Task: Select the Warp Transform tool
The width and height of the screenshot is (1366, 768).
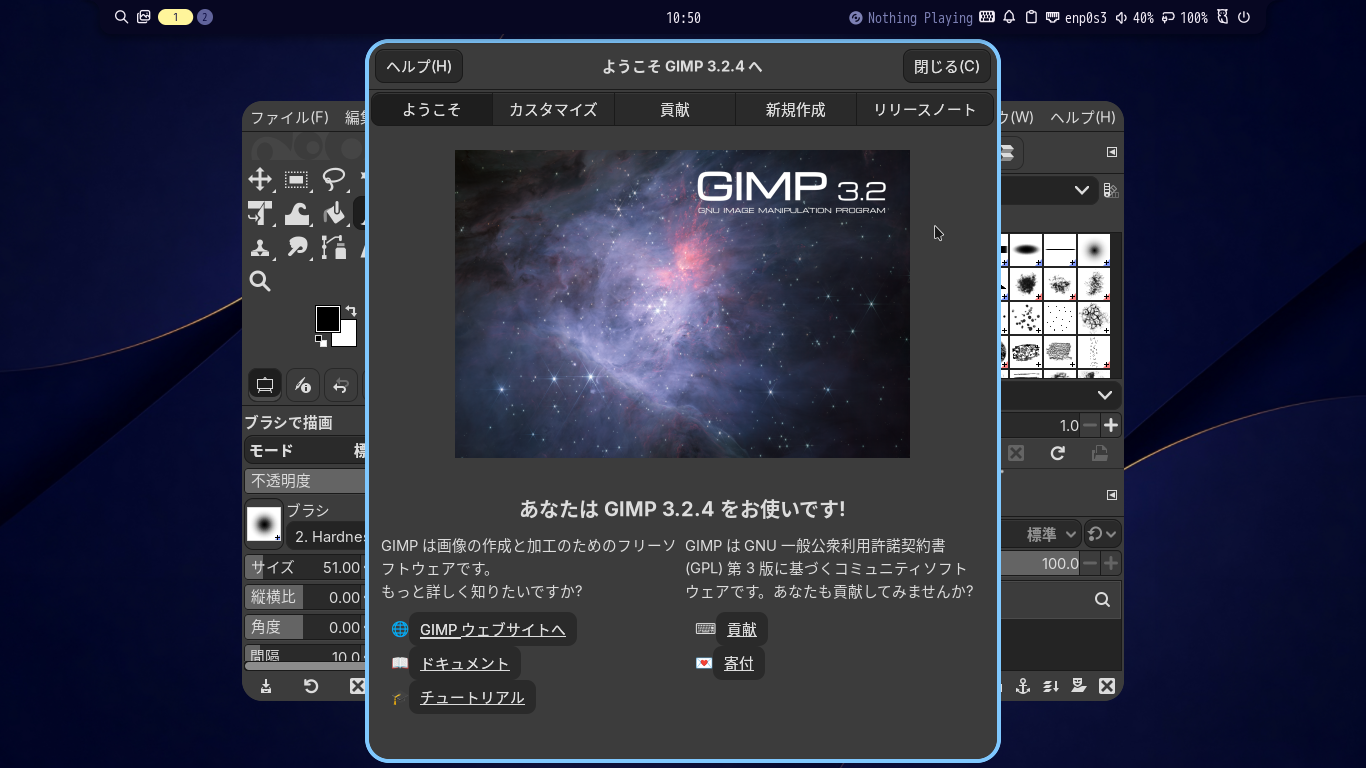Action: (x=297, y=214)
